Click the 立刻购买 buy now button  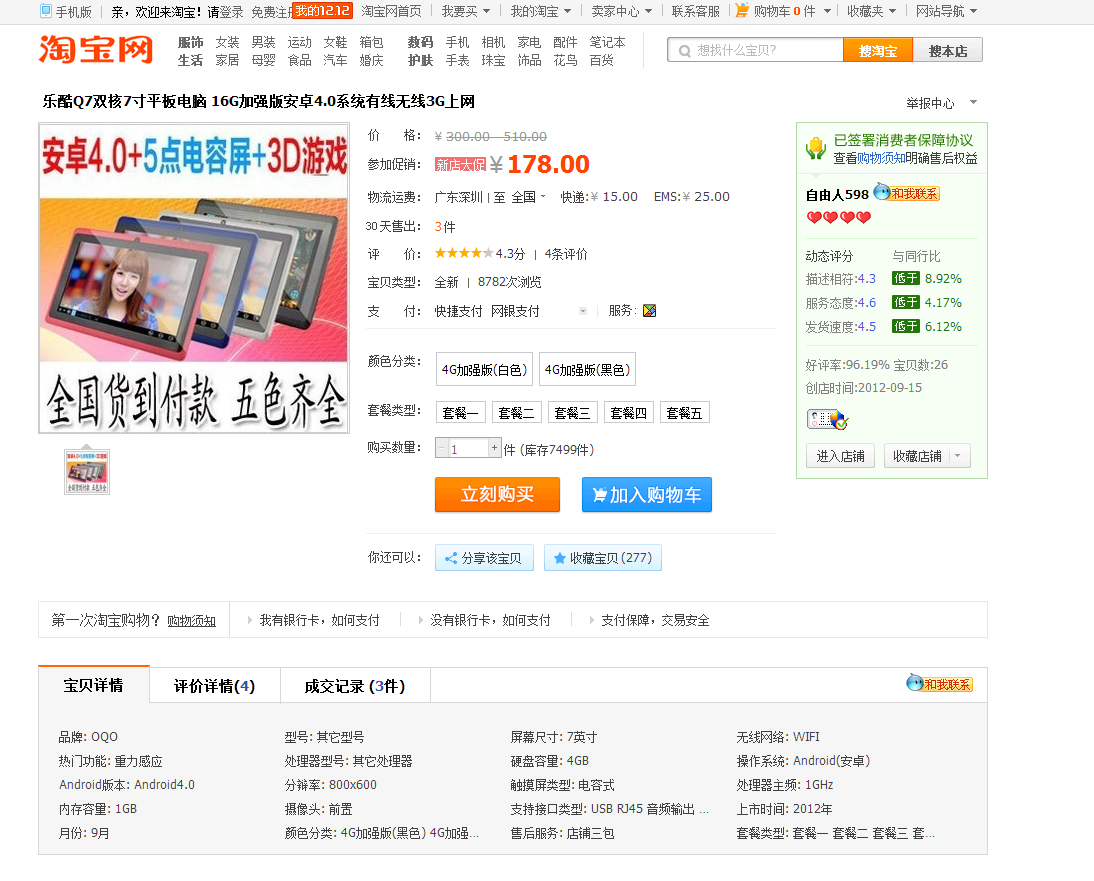point(497,494)
